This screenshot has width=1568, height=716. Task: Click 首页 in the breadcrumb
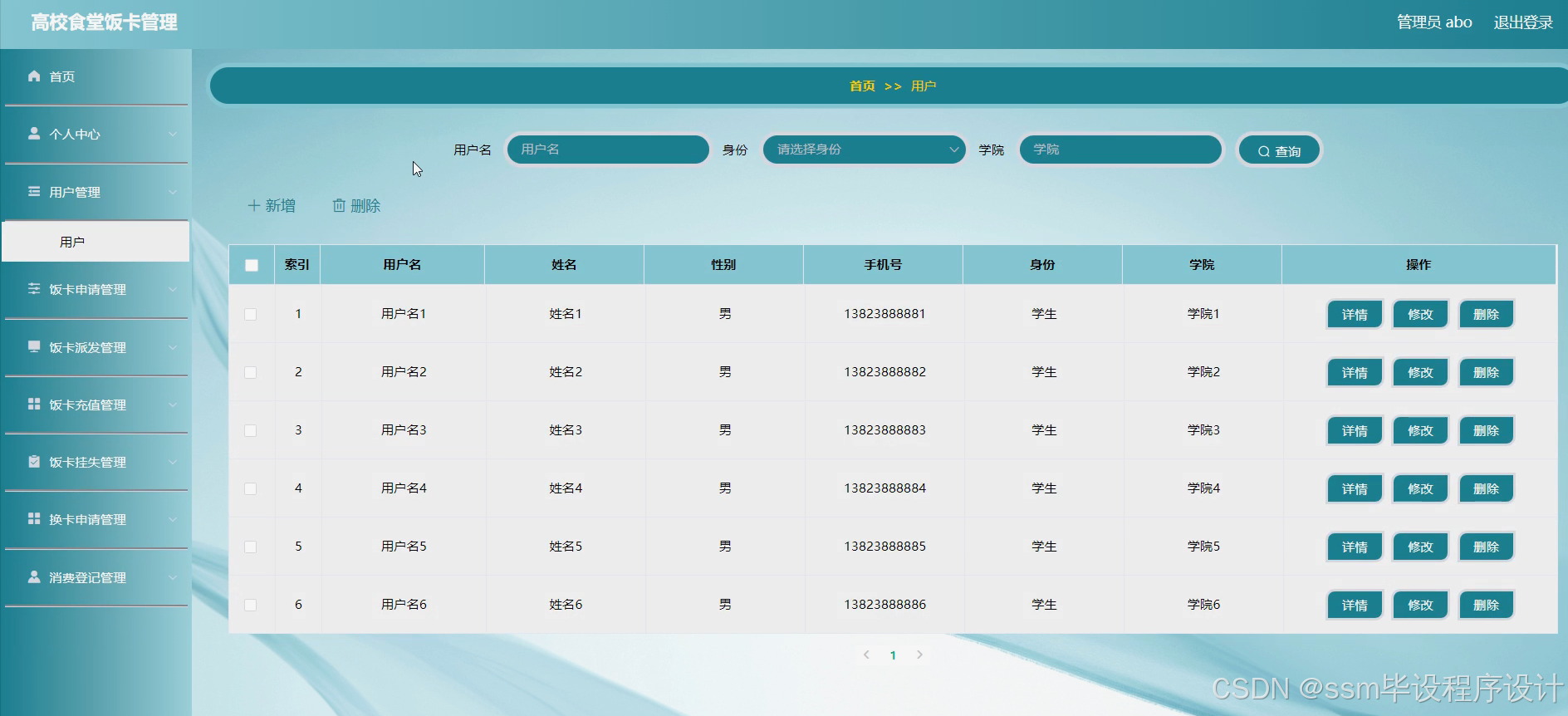pyautogui.click(x=862, y=86)
